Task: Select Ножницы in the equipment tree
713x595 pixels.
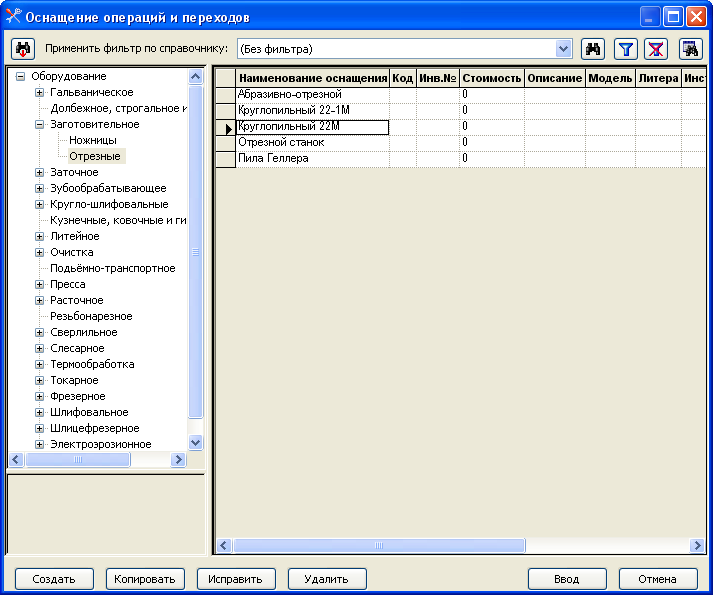Action: [93, 141]
